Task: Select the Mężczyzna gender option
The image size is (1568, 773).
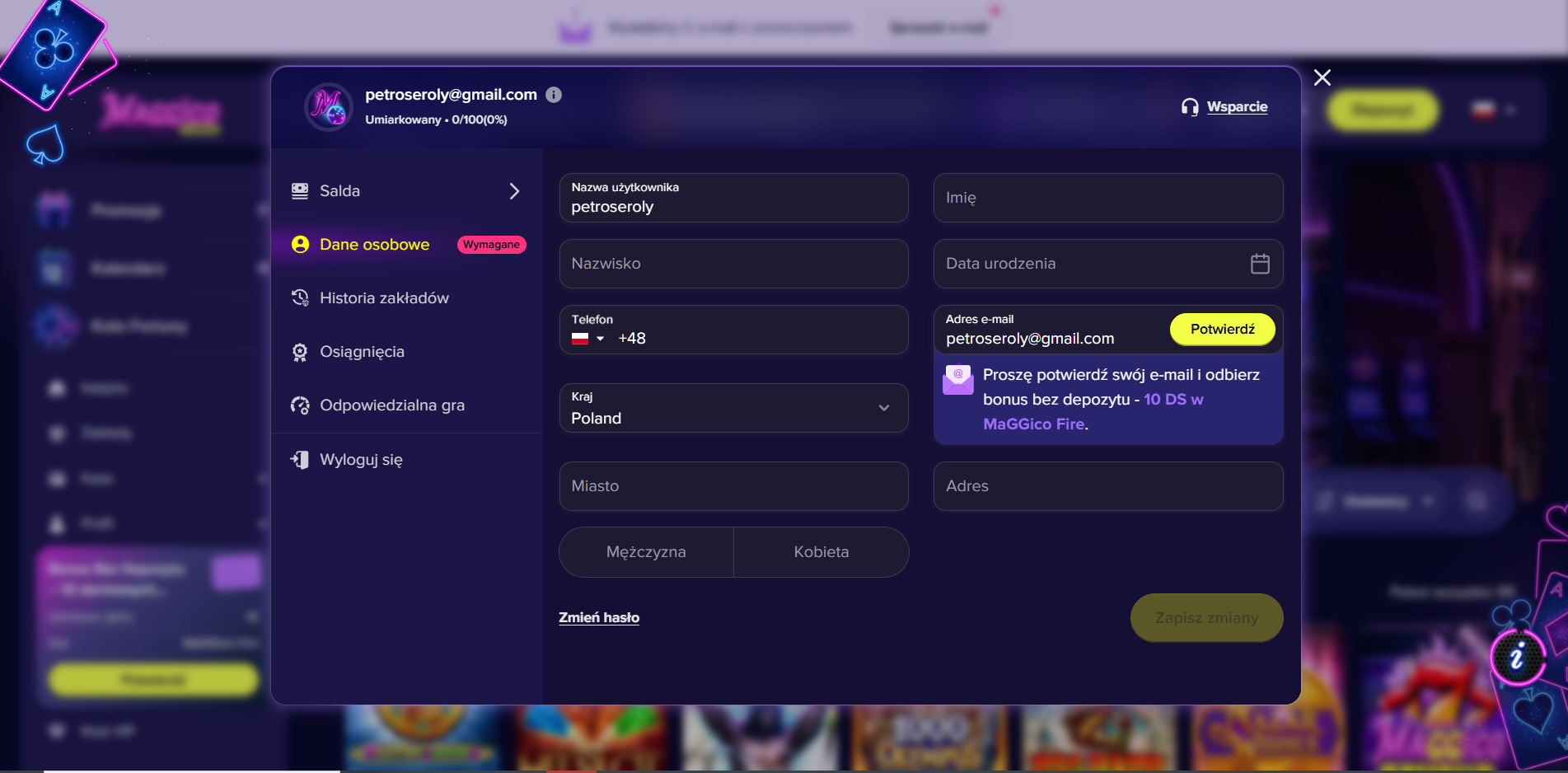Action: tap(646, 552)
